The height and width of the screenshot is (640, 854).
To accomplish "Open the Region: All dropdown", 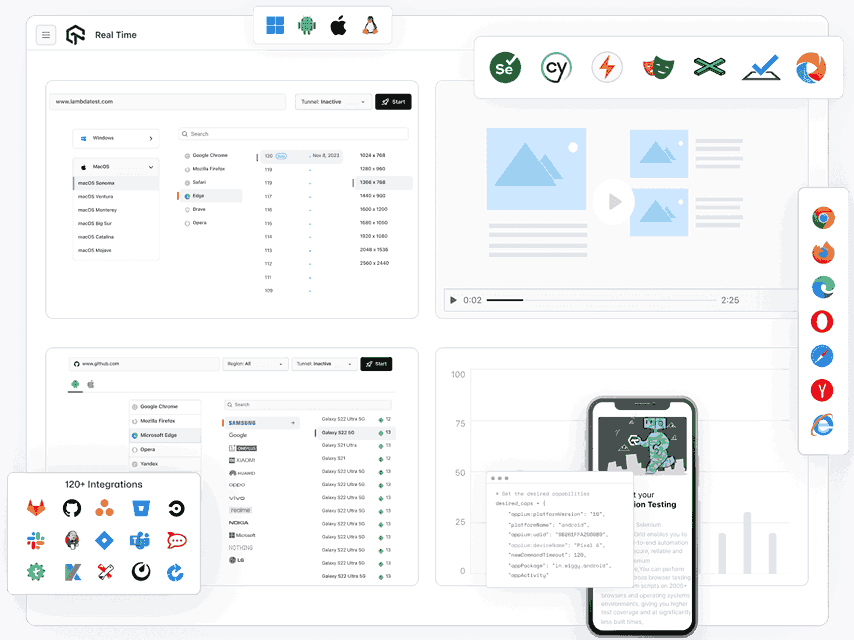I will click(x=255, y=364).
